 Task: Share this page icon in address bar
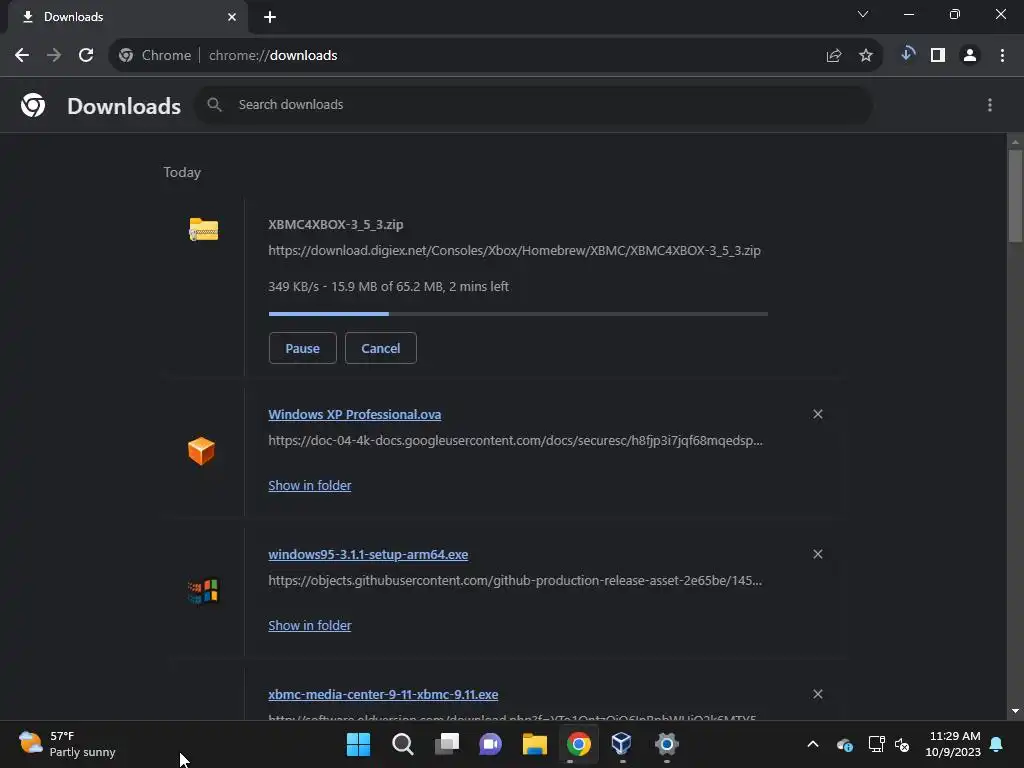coord(833,56)
